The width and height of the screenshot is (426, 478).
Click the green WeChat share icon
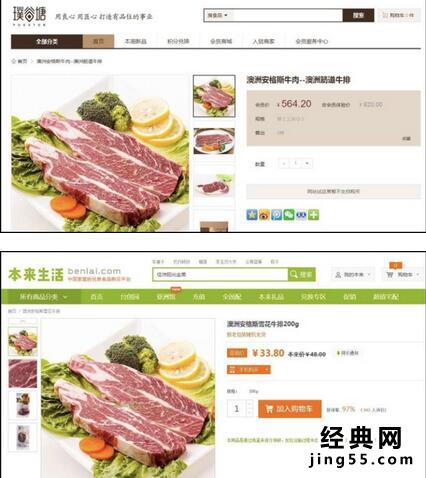click(289, 215)
